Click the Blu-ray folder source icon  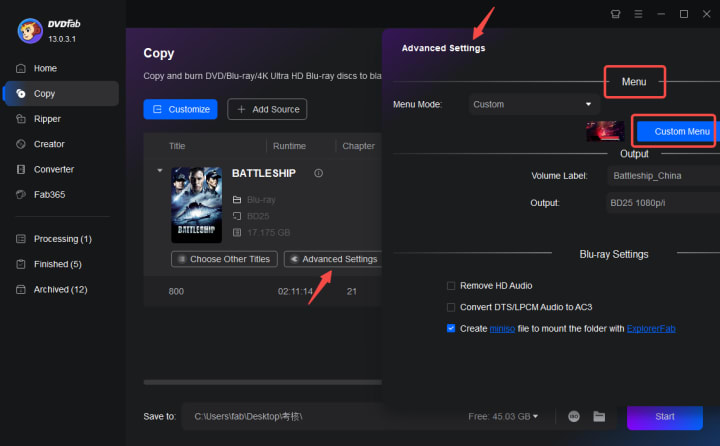[237, 200]
